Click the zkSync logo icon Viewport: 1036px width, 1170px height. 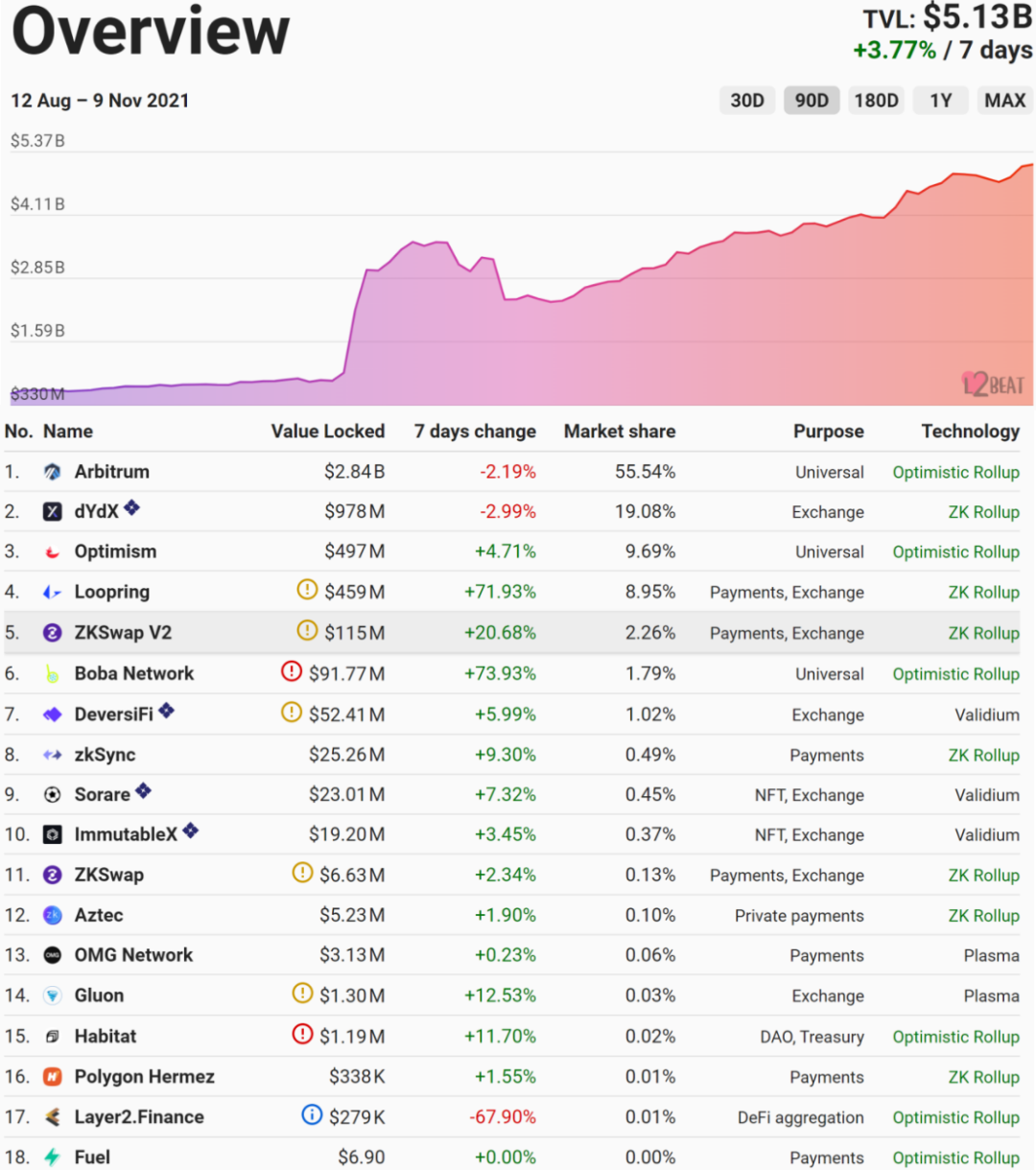[53, 756]
